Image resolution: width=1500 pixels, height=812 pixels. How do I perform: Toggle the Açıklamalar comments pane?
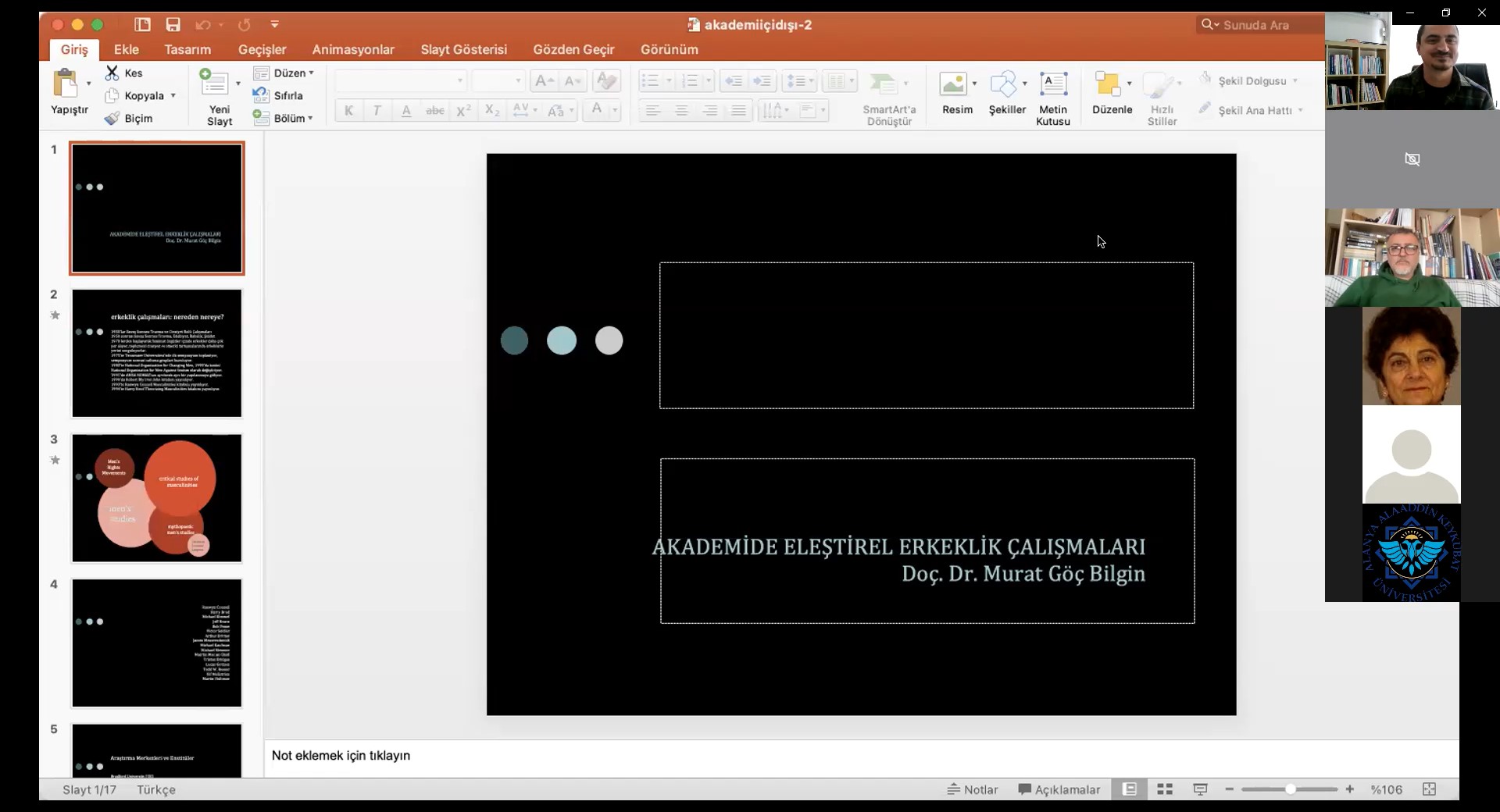(1059, 789)
